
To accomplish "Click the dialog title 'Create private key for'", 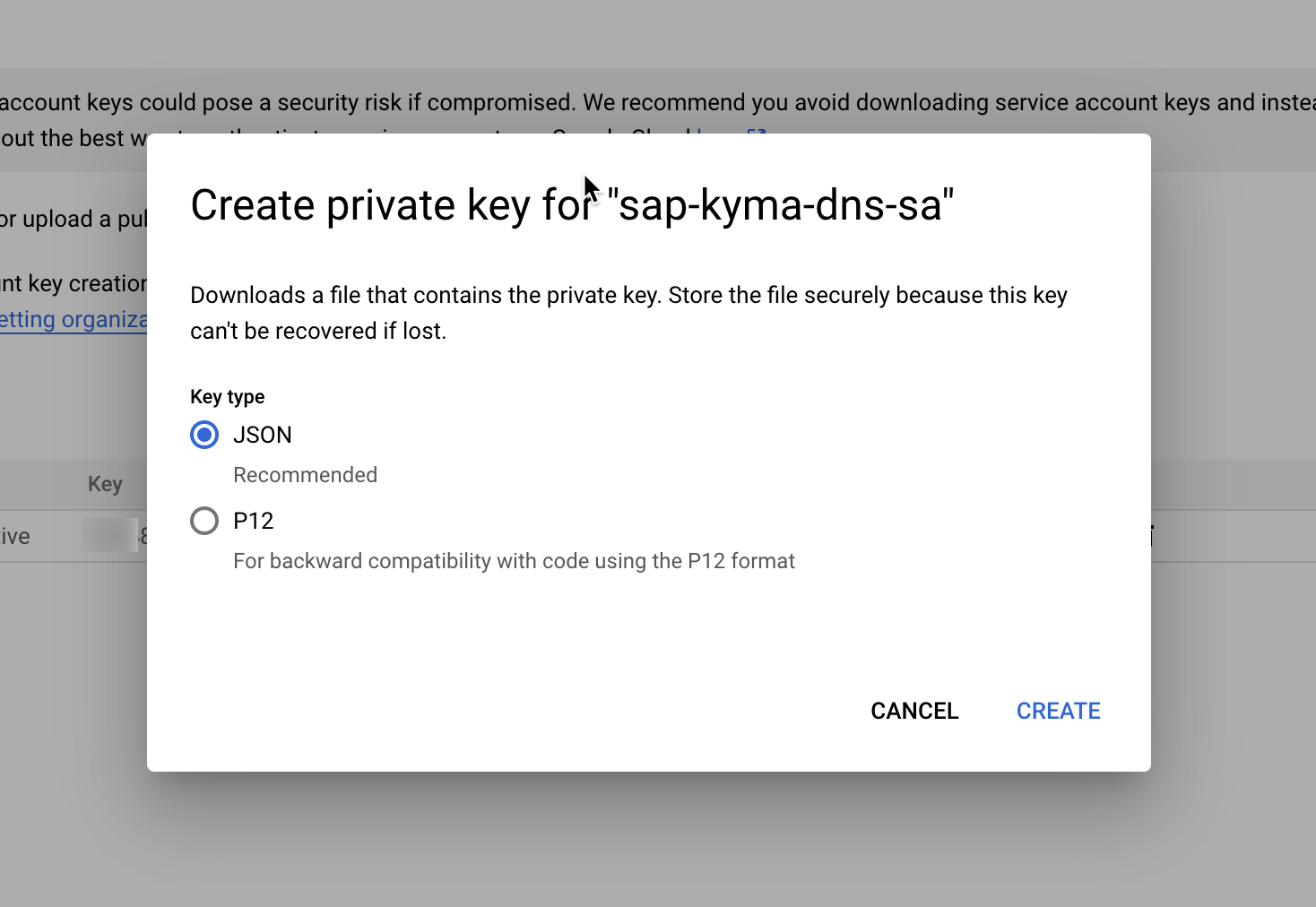I will 572,205.
